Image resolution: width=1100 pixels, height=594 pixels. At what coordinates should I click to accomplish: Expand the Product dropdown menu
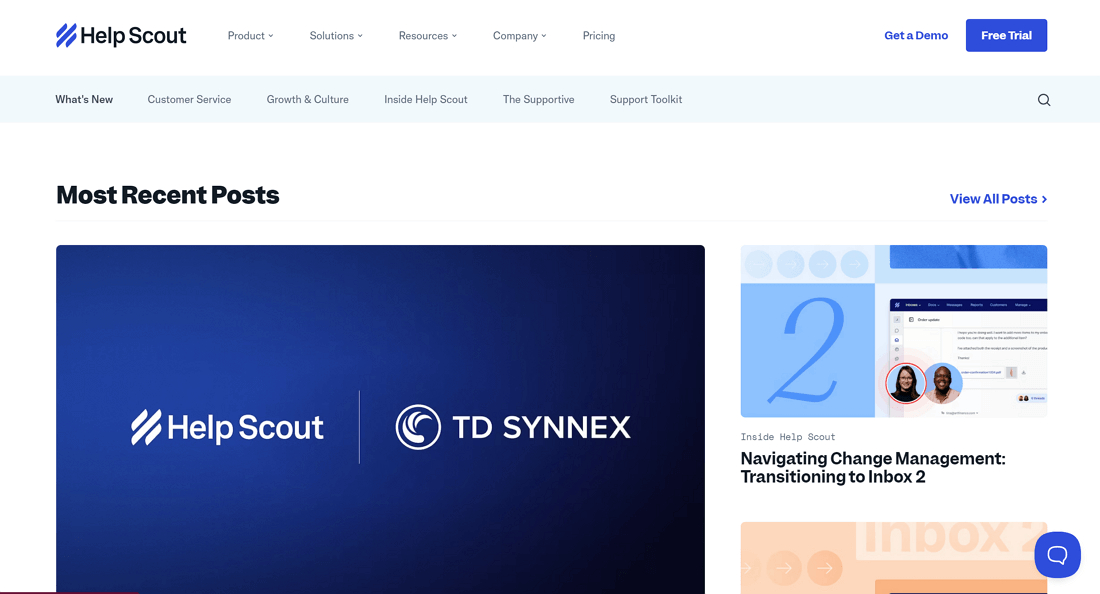coord(250,36)
